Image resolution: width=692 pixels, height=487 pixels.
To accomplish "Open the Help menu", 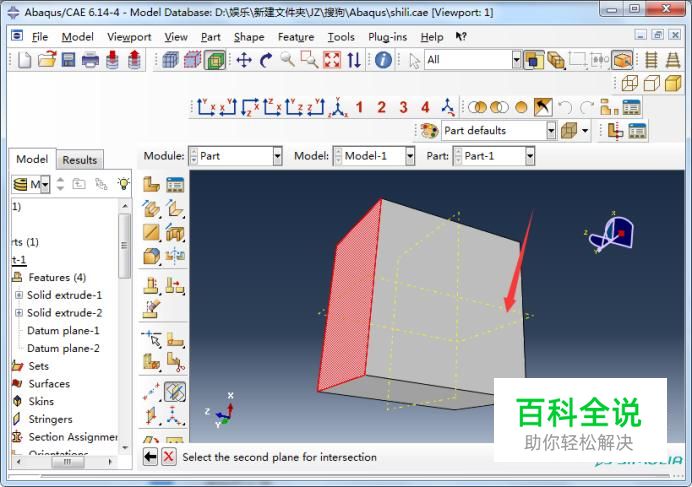I will (432, 37).
